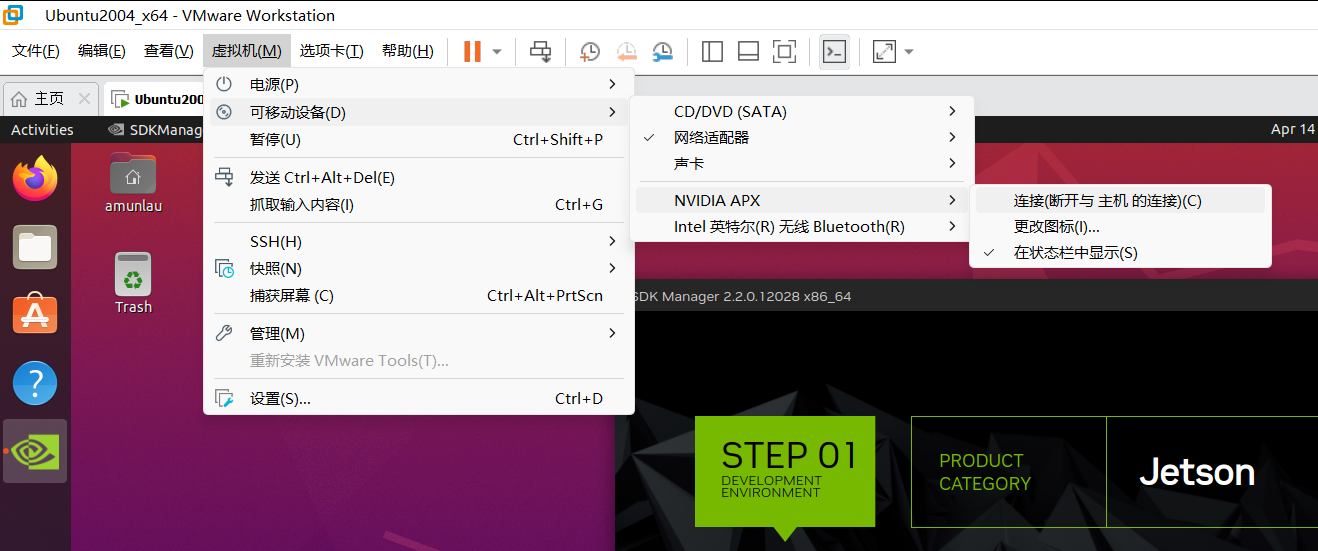The height and width of the screenshot is (551, 1318).
Task: Click the amunlau home folder desktop icon
Action: (x=133, y=183)
